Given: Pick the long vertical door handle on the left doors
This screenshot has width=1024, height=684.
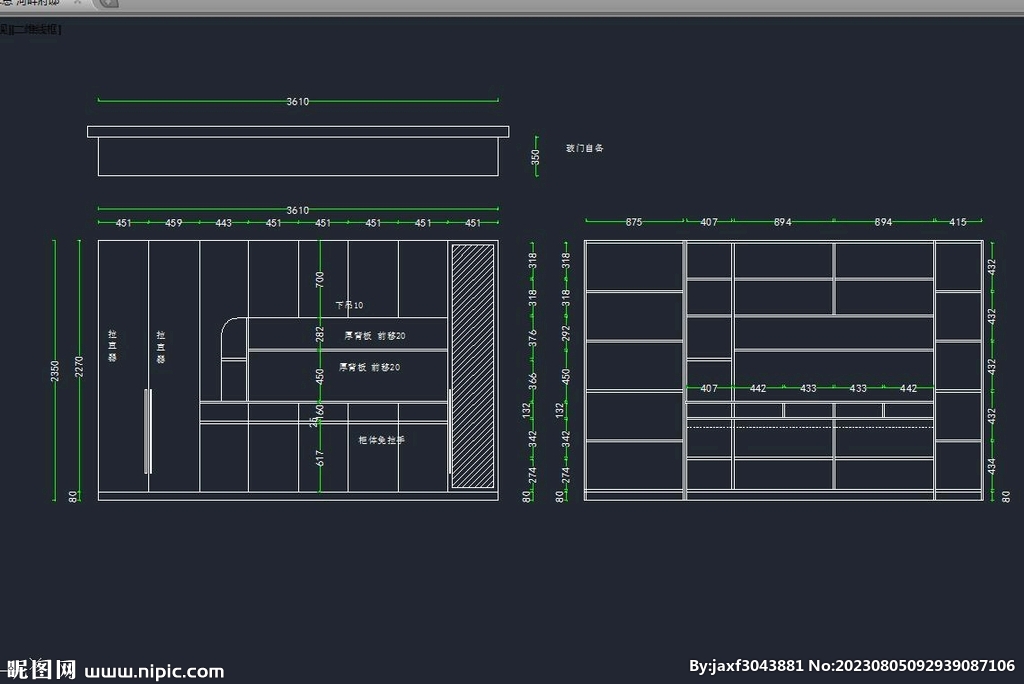Looking at the screenshot, I should click(x=148, y=431).
